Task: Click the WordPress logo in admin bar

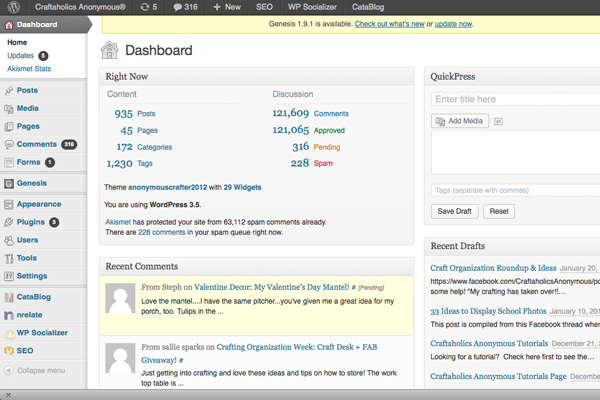Action: click(12, 7)
